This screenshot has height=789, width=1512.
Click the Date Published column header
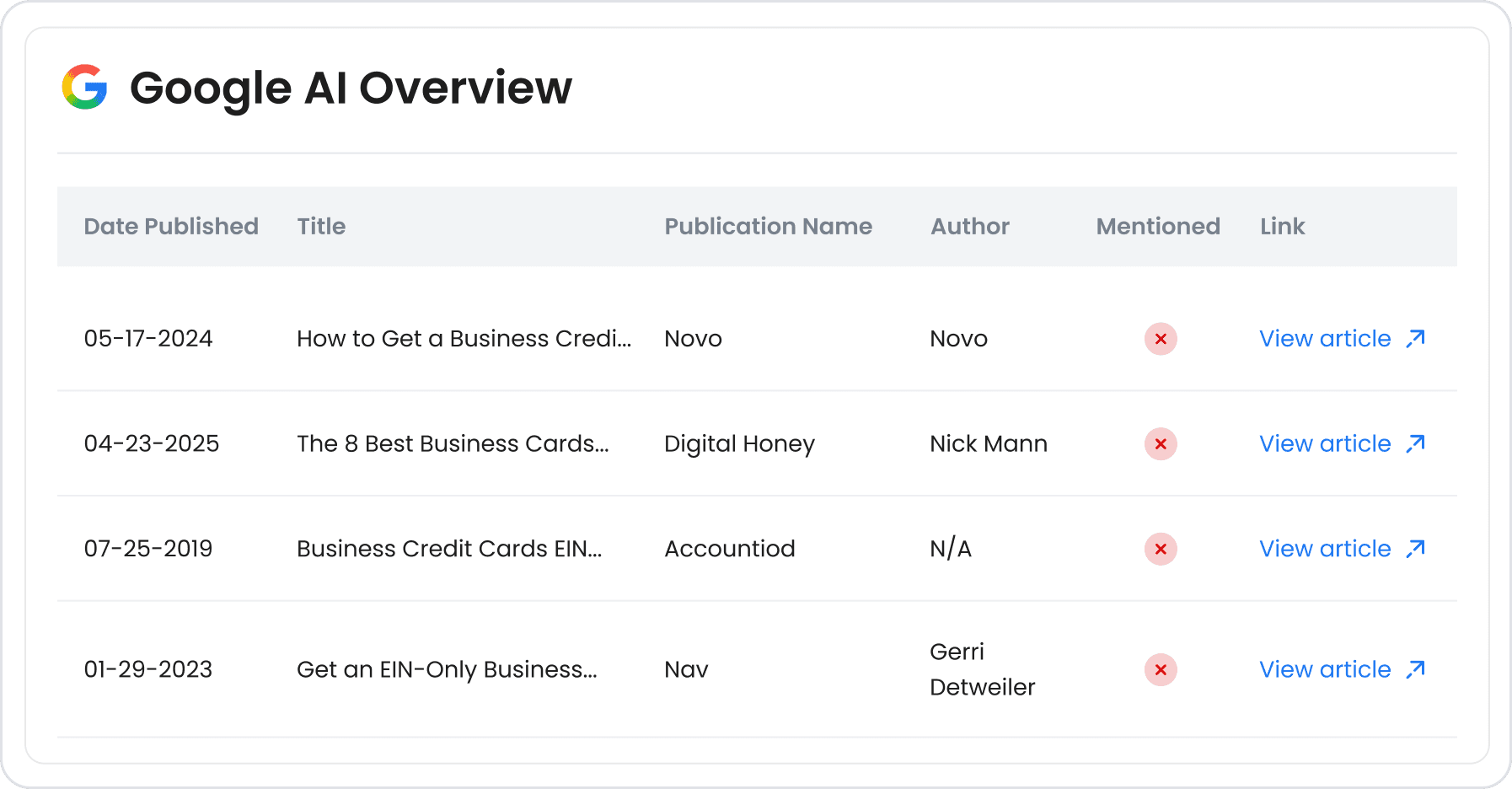point(171,226)
